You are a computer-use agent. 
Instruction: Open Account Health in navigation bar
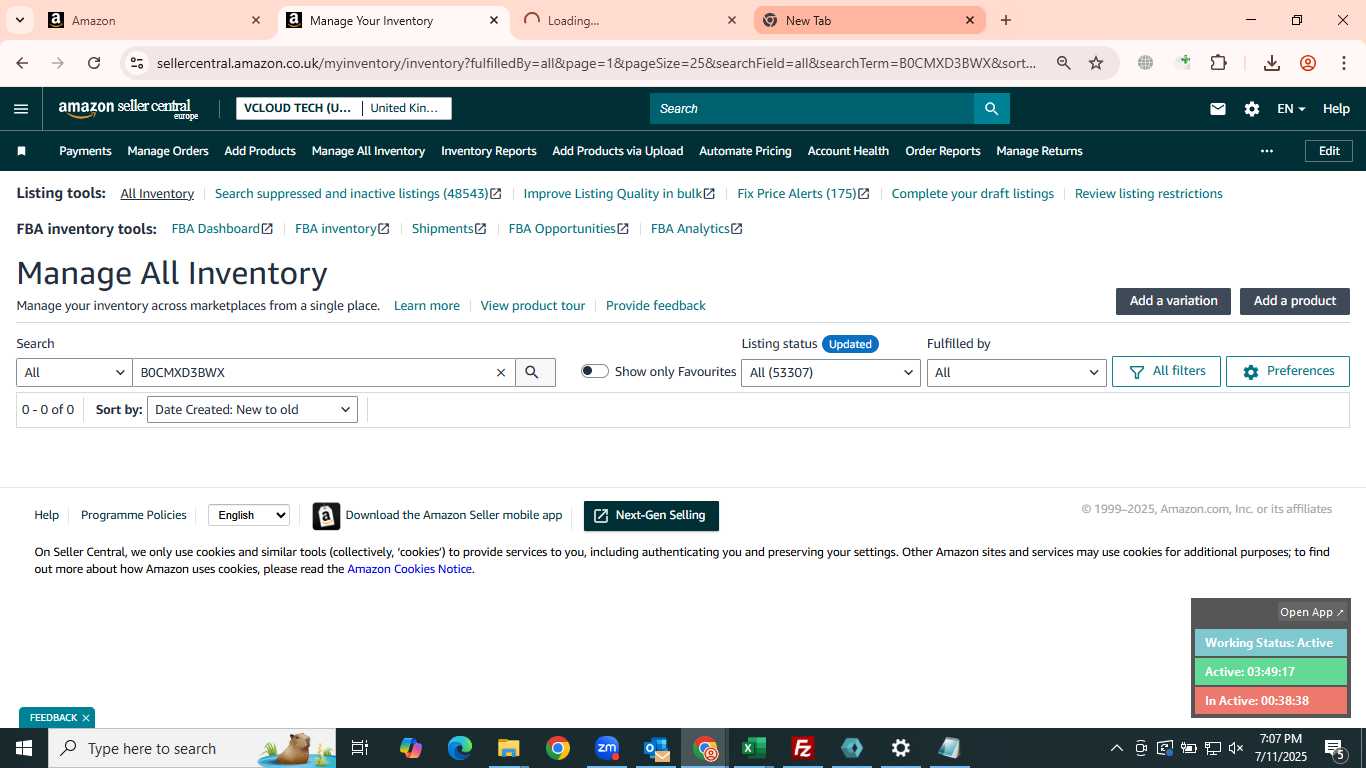(x=848, y=151)
